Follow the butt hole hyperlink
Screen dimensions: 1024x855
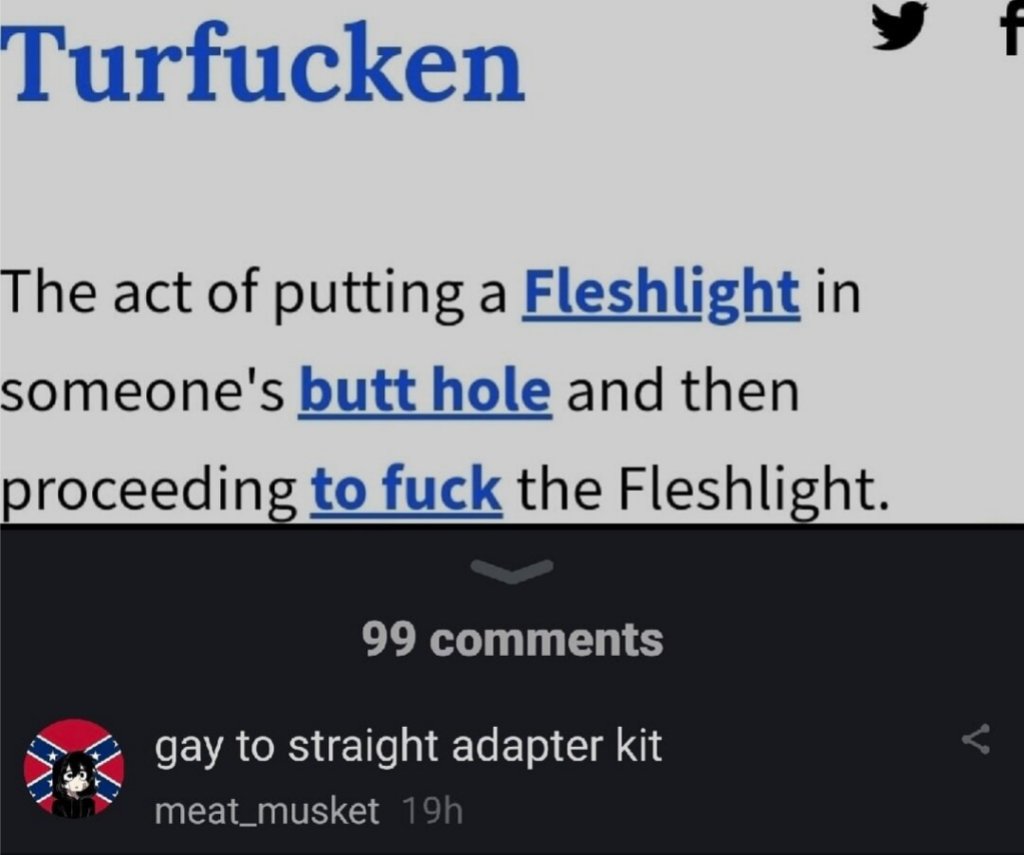point(425,393)
